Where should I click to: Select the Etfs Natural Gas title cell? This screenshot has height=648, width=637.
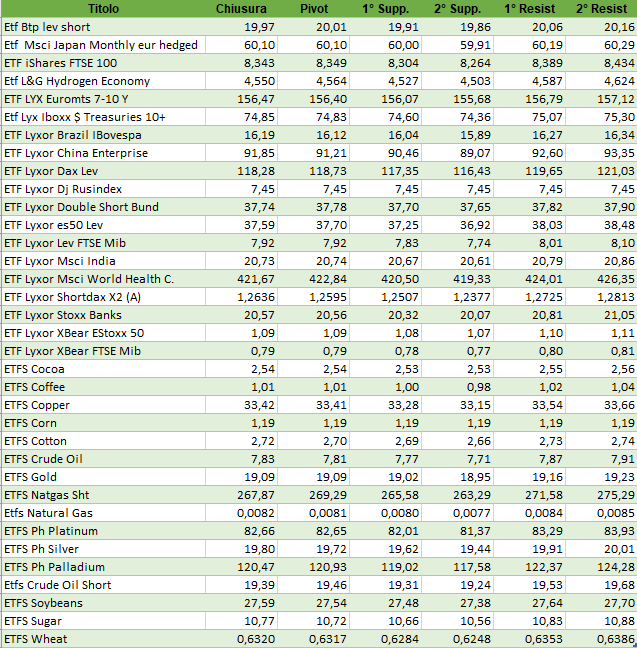(x=103, y=513)
